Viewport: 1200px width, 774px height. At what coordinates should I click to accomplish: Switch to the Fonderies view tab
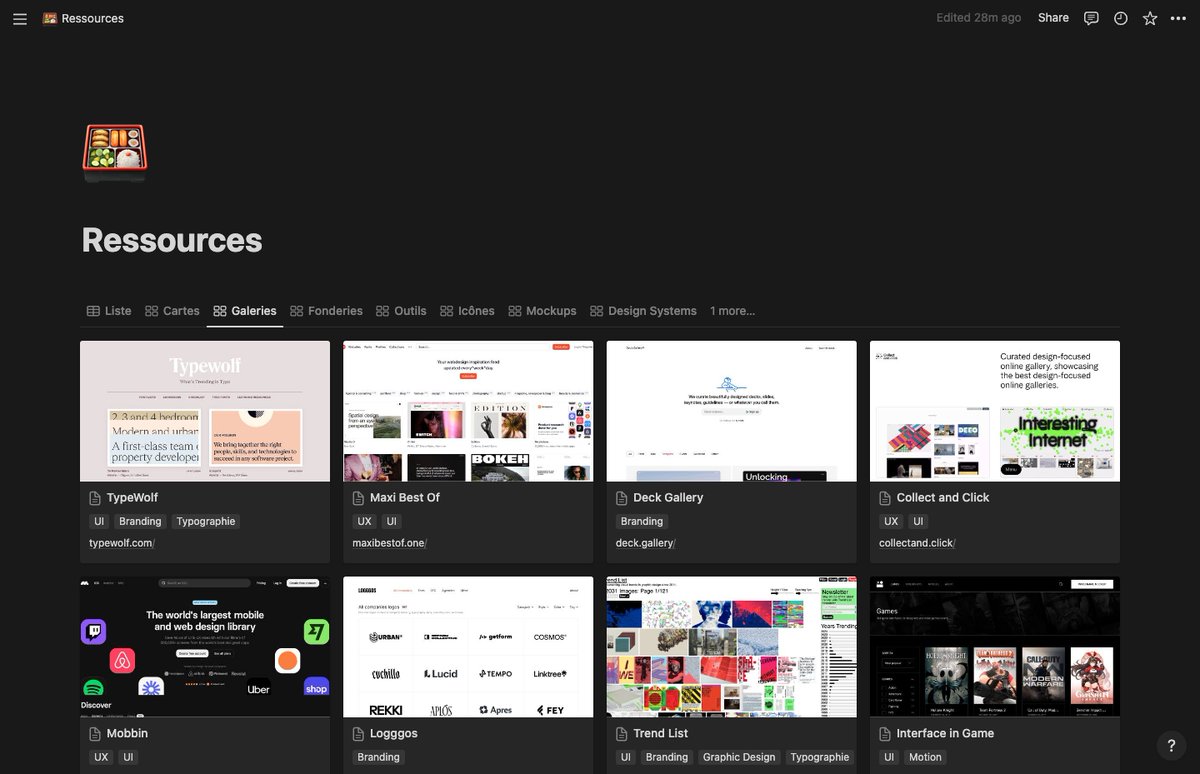326,311
